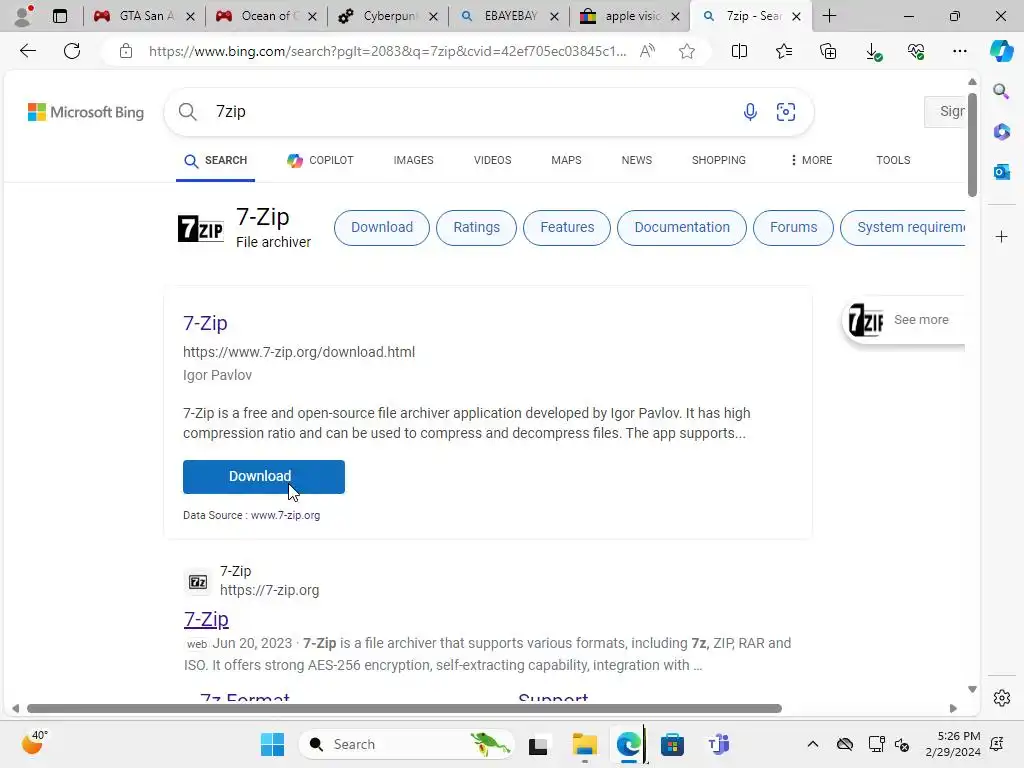Screen dimensions: 1024x768
Task: Open Settings and more ellipsis menu
Action: click(959, 51)
